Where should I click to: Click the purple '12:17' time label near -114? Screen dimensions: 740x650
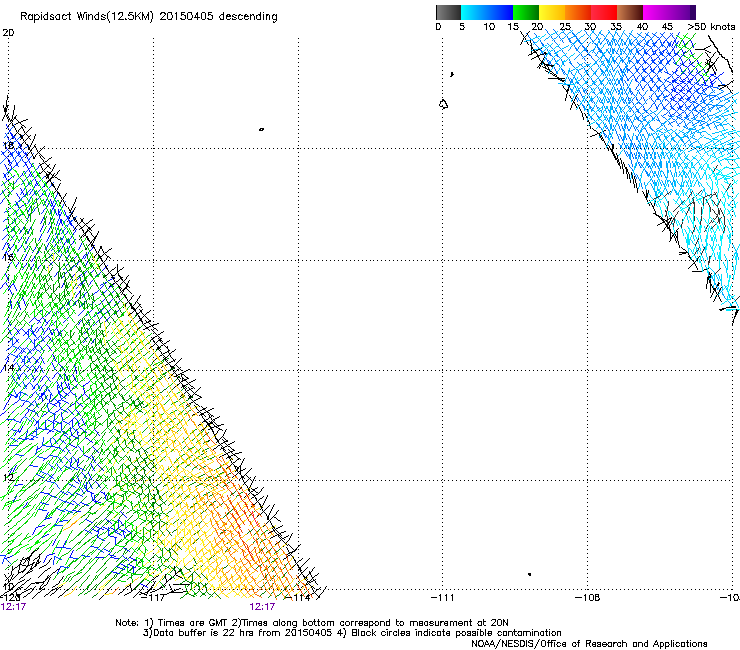point(262,607)
